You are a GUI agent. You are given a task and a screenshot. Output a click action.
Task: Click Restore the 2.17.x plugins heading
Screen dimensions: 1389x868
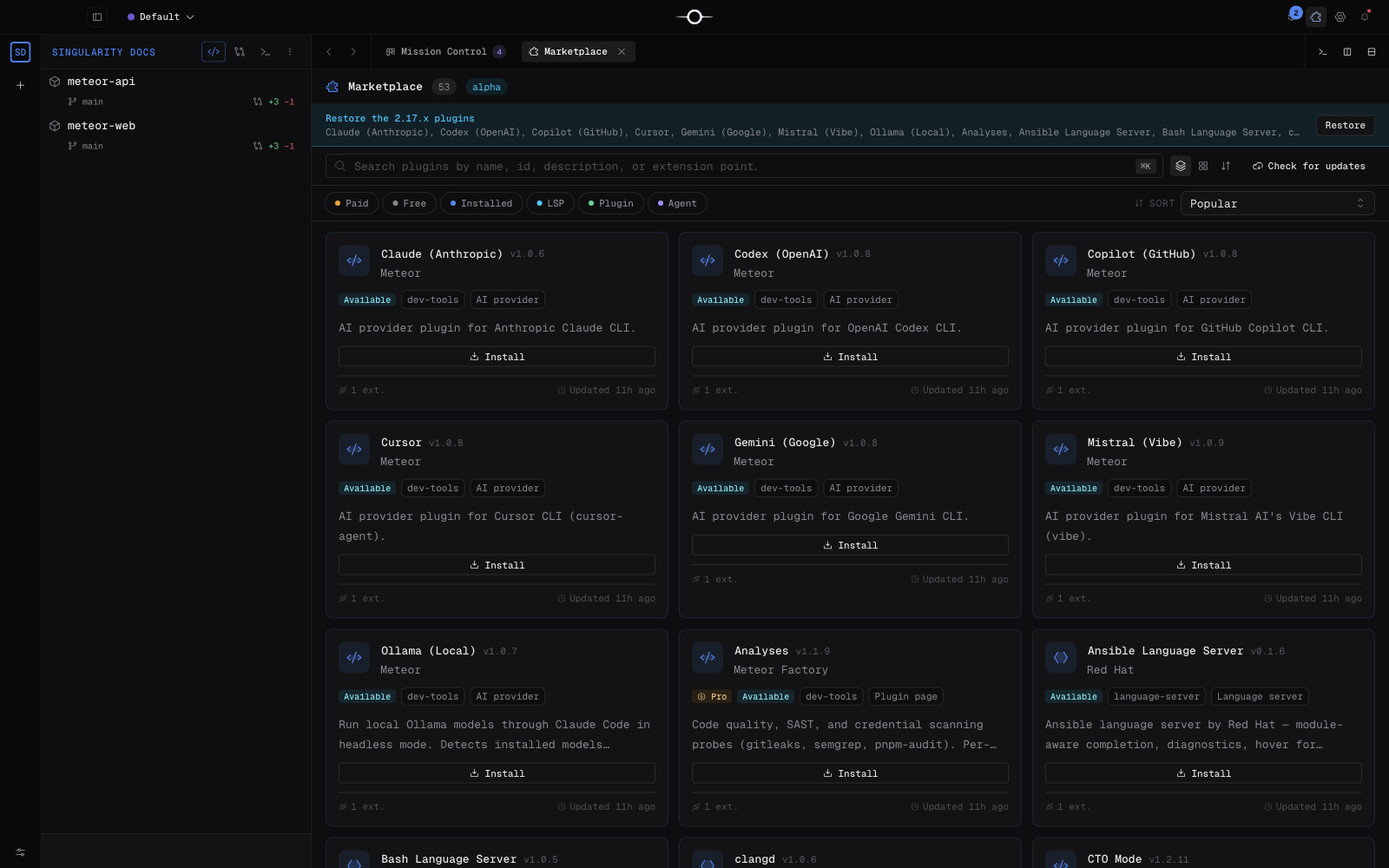(400, 118)
